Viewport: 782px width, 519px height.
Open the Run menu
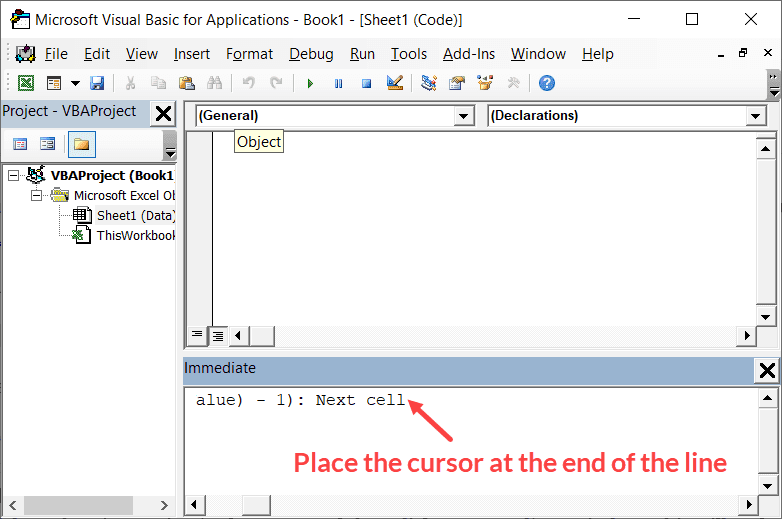[x=362, y=54]
